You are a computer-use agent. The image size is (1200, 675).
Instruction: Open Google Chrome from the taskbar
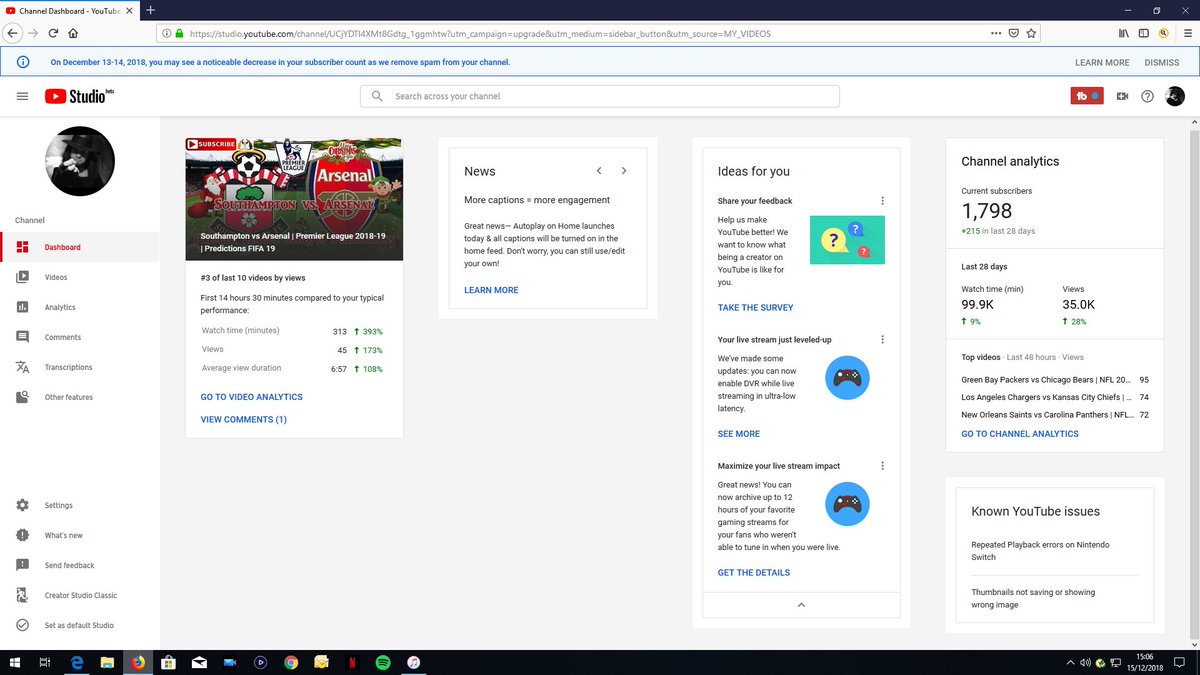[291, 662]
